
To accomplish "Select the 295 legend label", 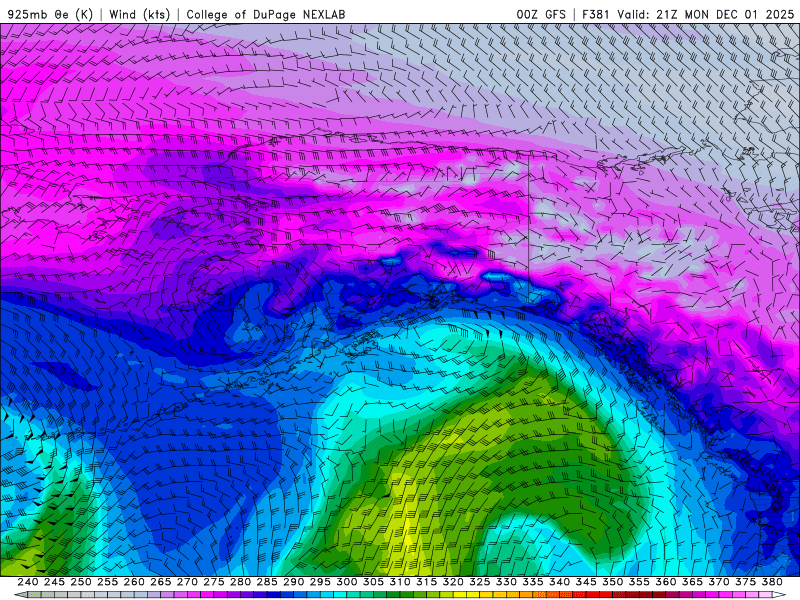I will 320,582.
